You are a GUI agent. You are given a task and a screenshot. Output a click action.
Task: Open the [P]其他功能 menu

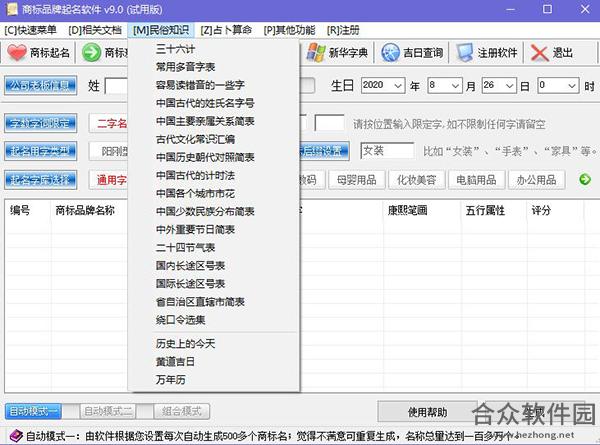[289, 30]
